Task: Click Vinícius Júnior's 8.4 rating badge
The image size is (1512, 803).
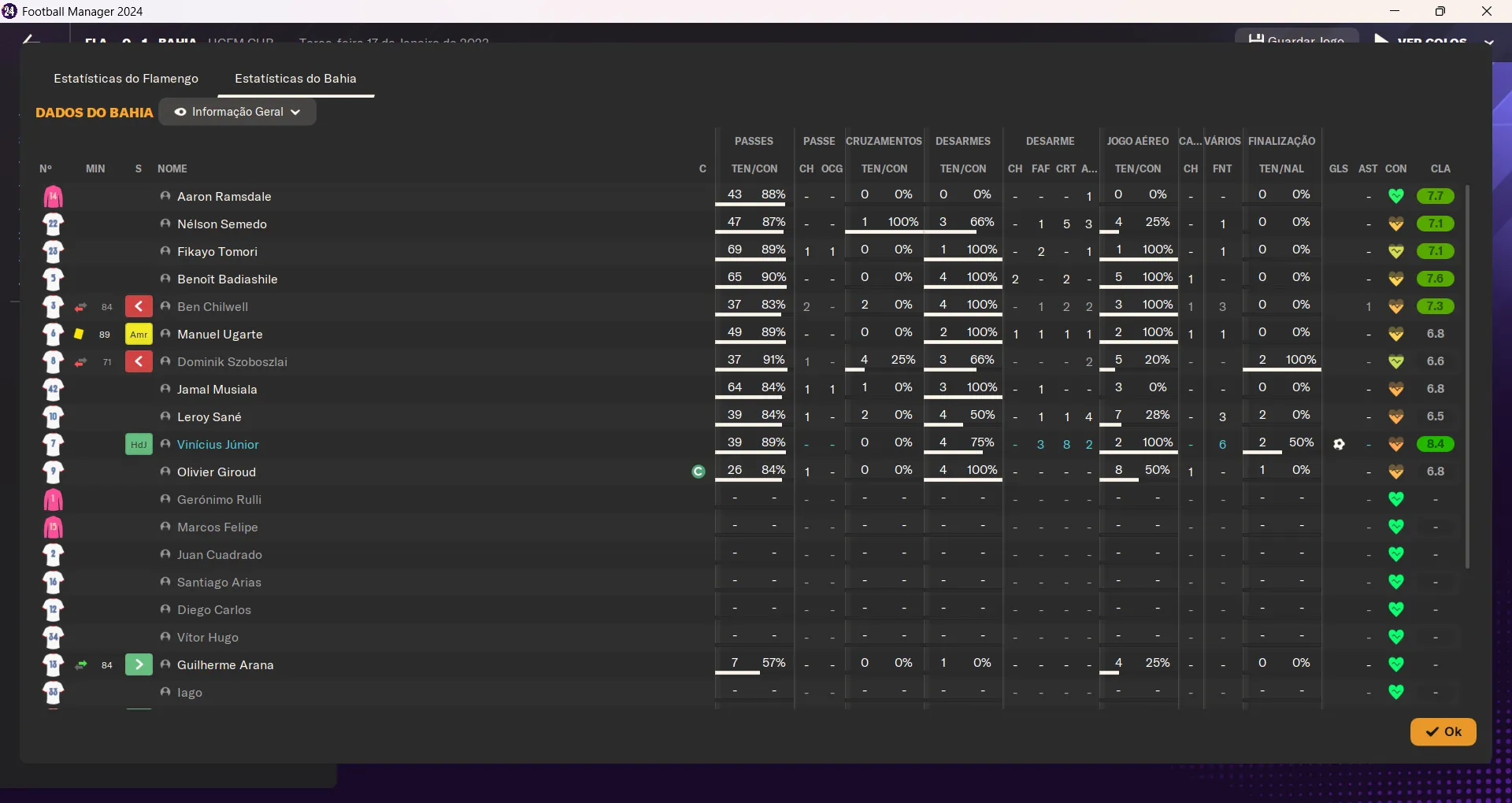Action: coord(1436,444)
